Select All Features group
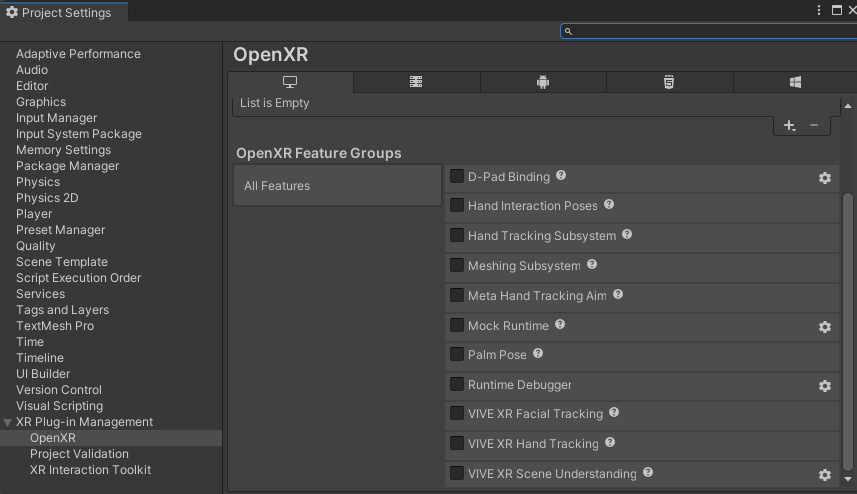The image size is (857, 494). (x=337, y=186)
